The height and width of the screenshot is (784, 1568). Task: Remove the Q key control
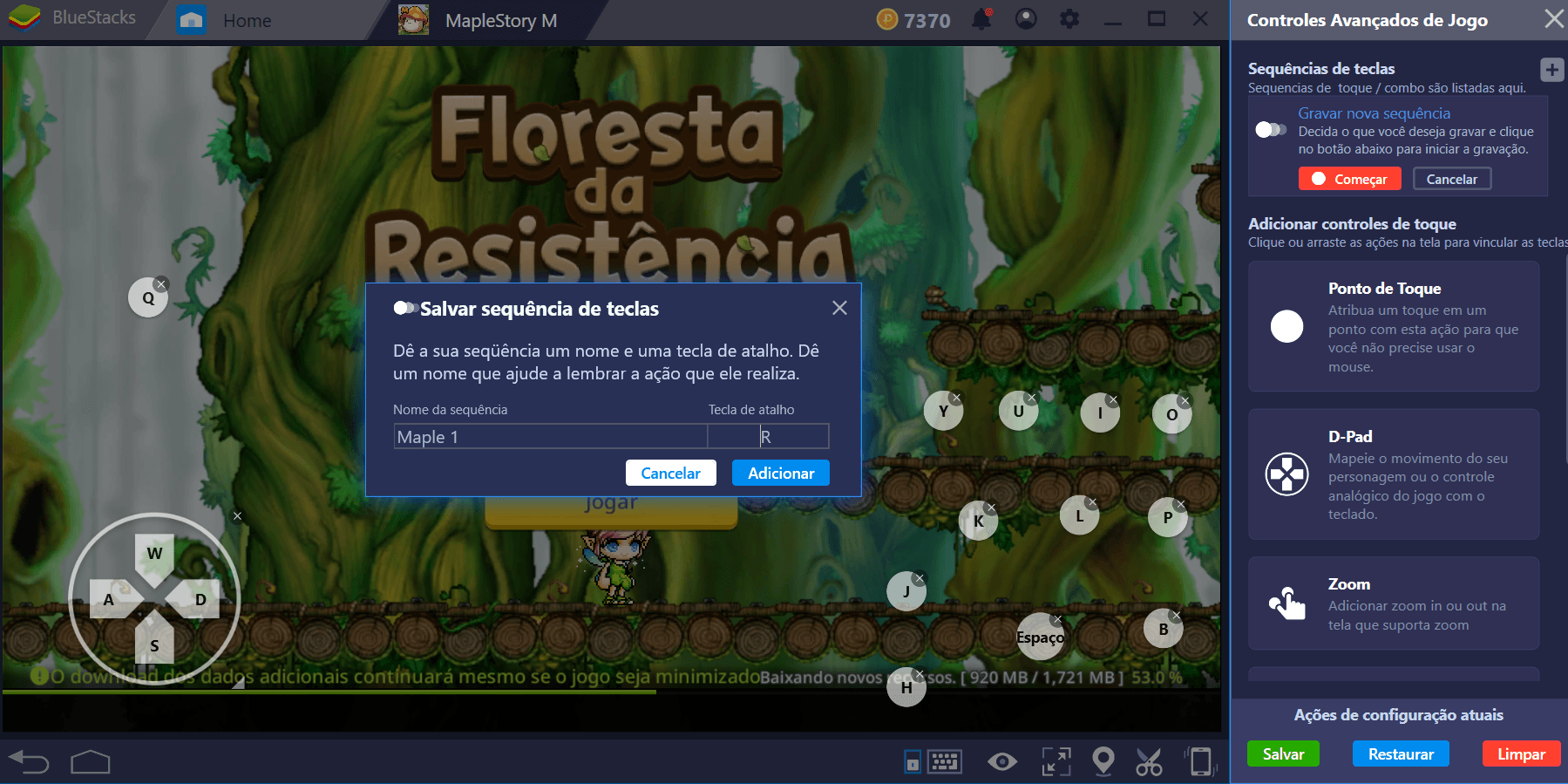161,284
